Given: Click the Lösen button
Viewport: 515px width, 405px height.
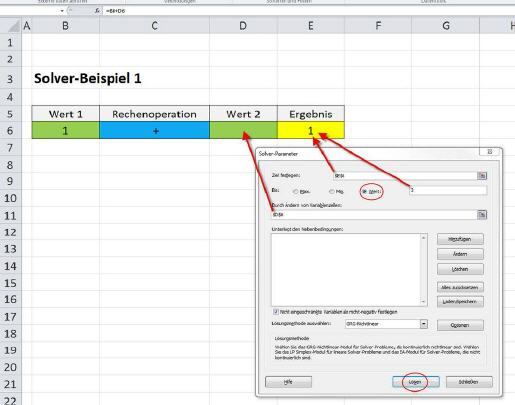Looking at the screenshot, I should click(415, 382).
